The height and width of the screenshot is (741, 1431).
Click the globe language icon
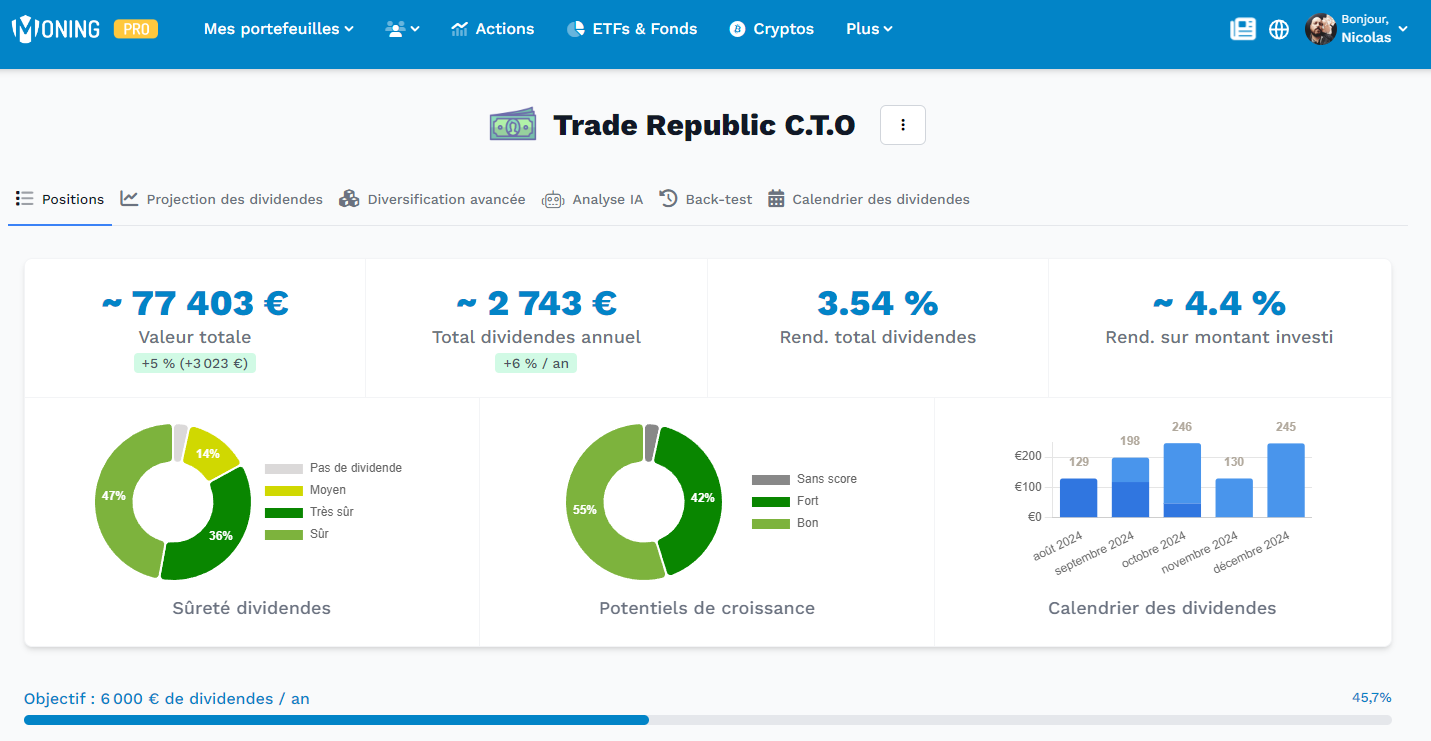pos(1279,29)
